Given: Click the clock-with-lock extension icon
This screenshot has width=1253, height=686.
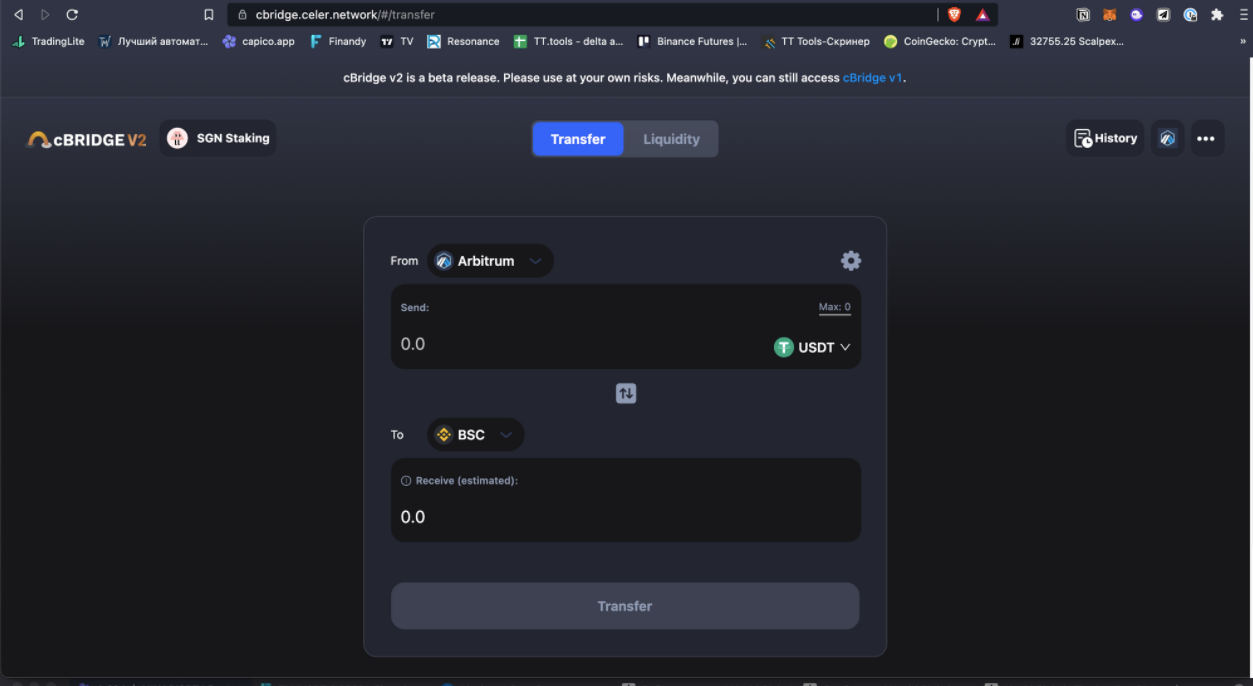Looking at the screenshot, I should coord(1190,15).
